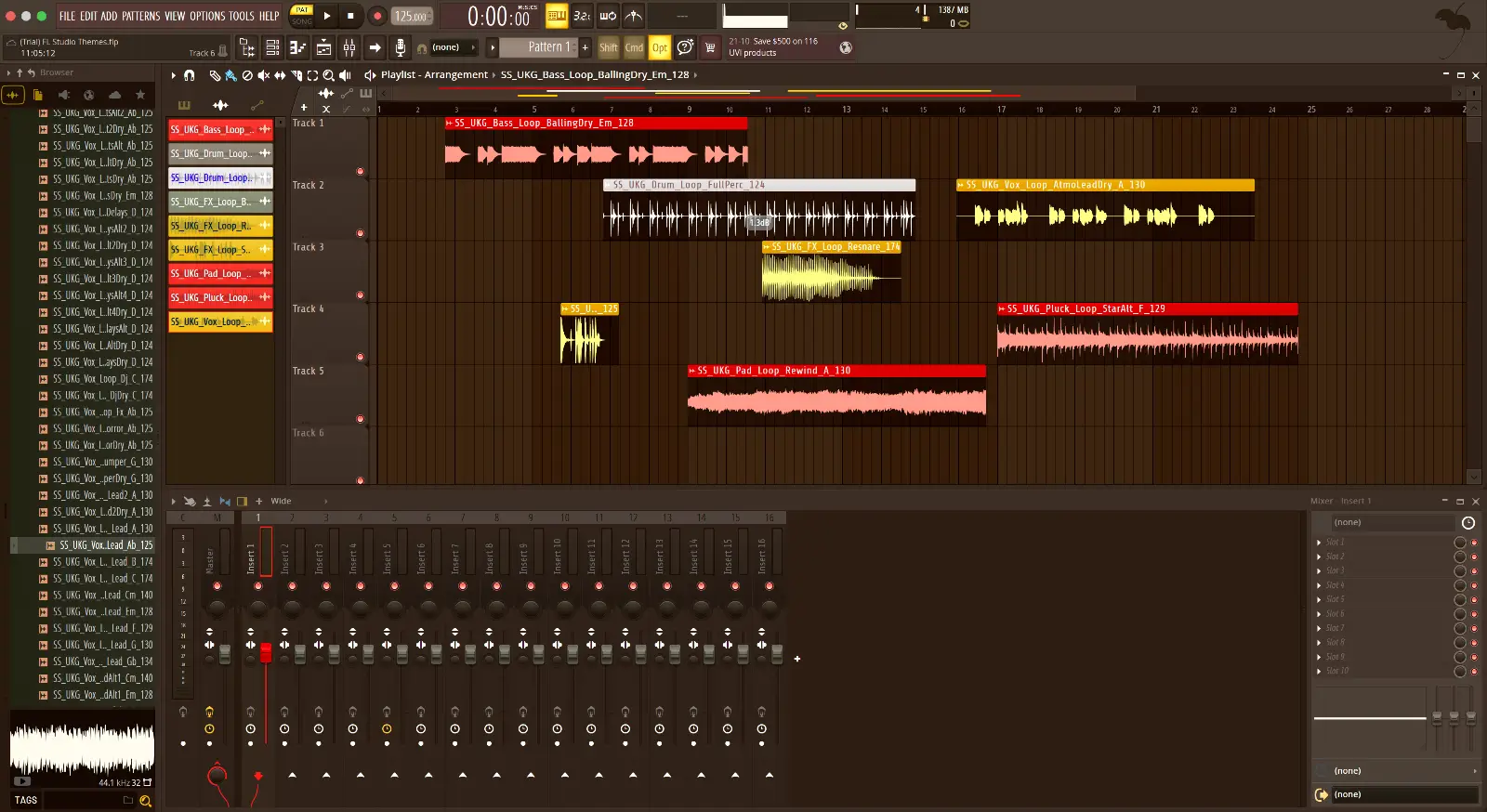Add a new pattern with plus button
The image size is (1487, 812).
pos(586,47)
